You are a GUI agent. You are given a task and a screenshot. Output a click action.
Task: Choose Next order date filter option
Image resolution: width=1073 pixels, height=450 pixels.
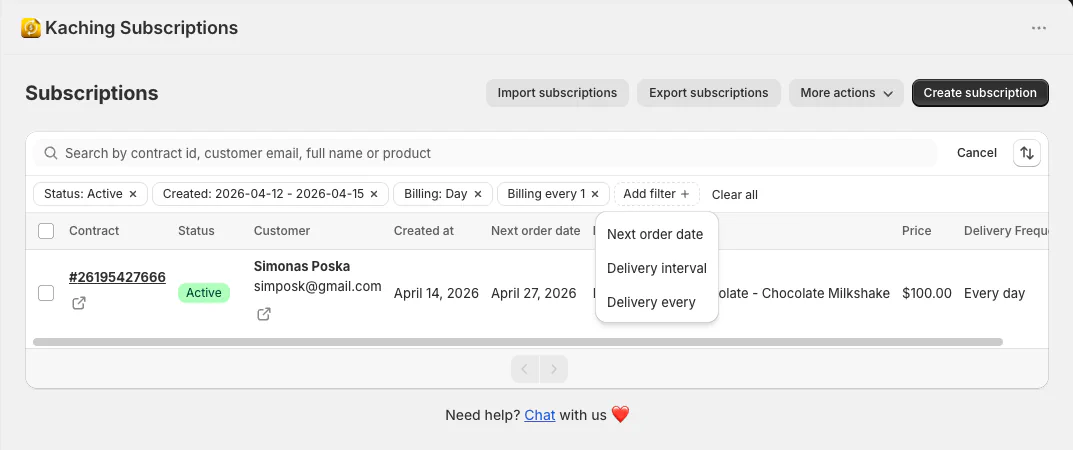point(656,234)
